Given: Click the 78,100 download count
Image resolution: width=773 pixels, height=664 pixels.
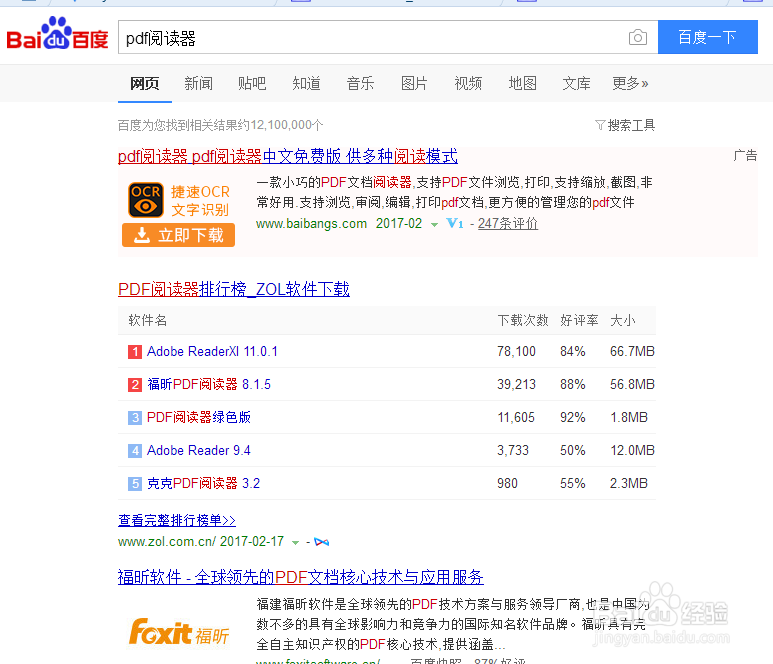Looking at the screenshot, I should [x=516, y=351].
